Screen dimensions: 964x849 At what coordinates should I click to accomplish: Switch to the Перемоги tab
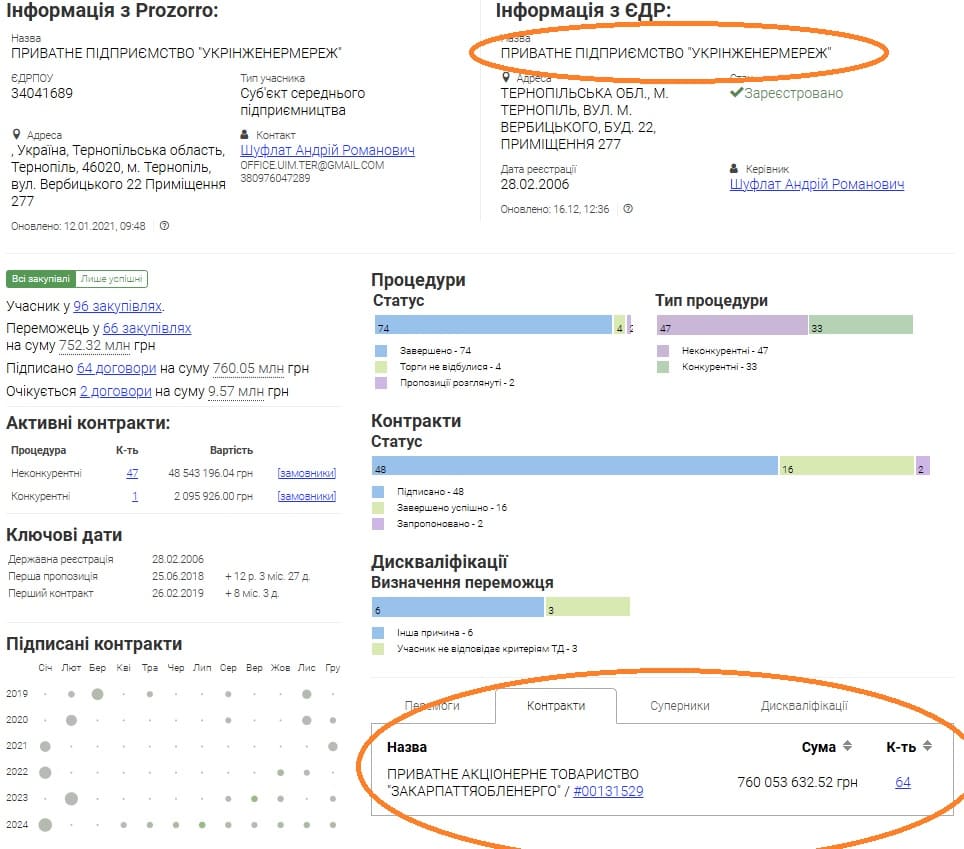click(432, 705)
